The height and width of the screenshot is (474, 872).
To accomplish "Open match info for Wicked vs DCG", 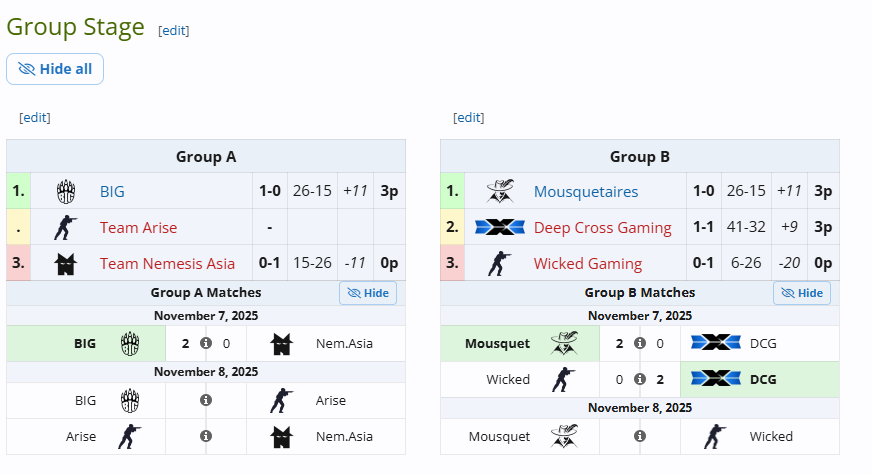I will (x=640, y=379).
